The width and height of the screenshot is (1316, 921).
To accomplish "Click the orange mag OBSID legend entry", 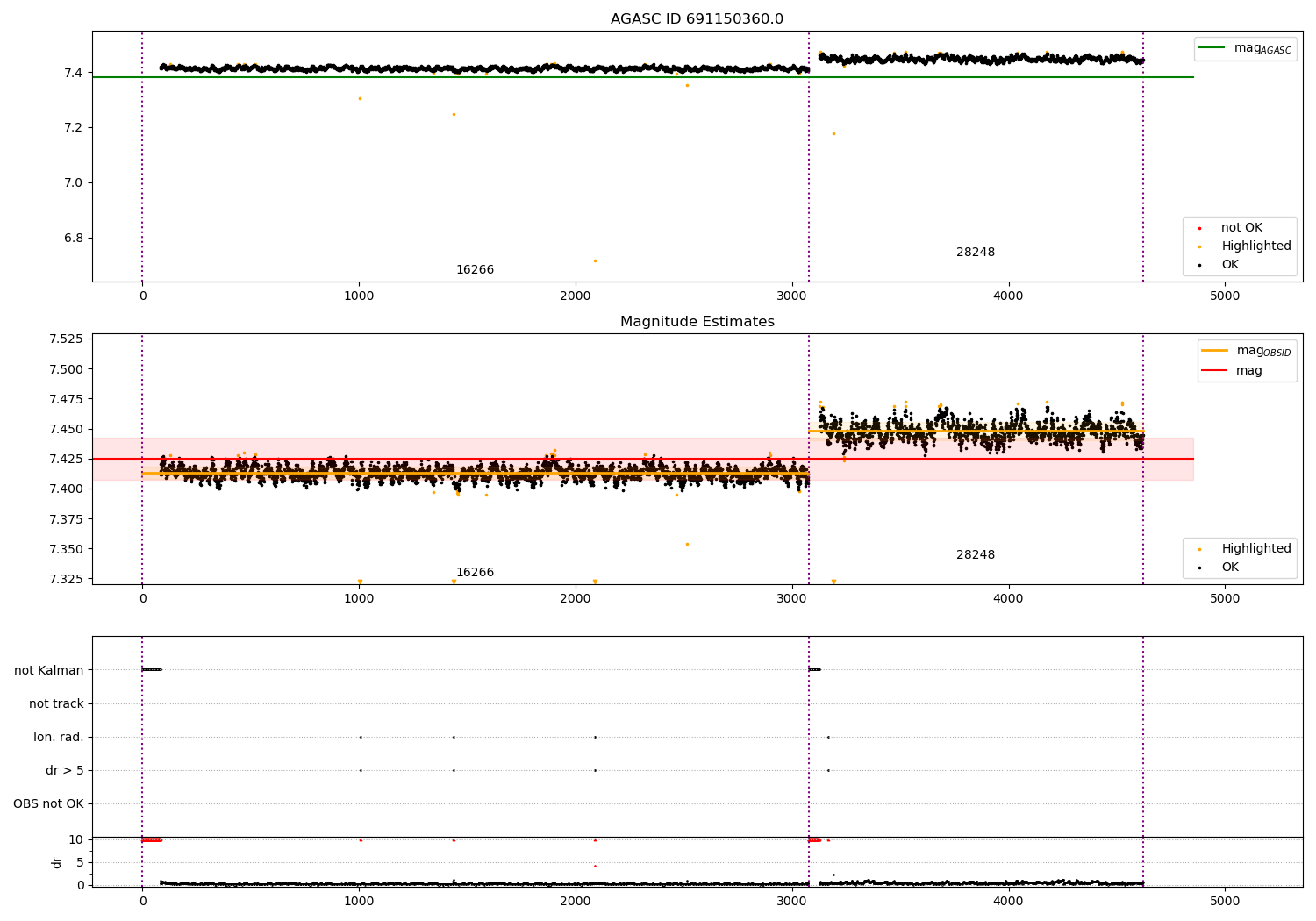I will pos(1247,351).
